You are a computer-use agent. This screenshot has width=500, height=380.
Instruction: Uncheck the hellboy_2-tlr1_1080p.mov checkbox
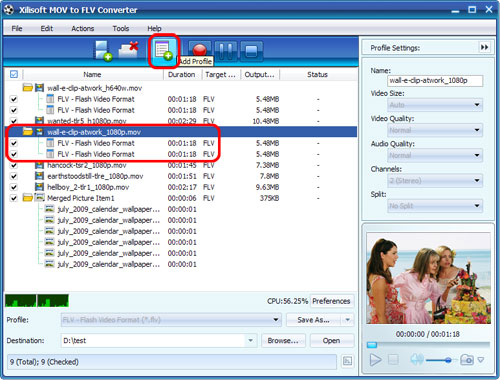(14, 187)
